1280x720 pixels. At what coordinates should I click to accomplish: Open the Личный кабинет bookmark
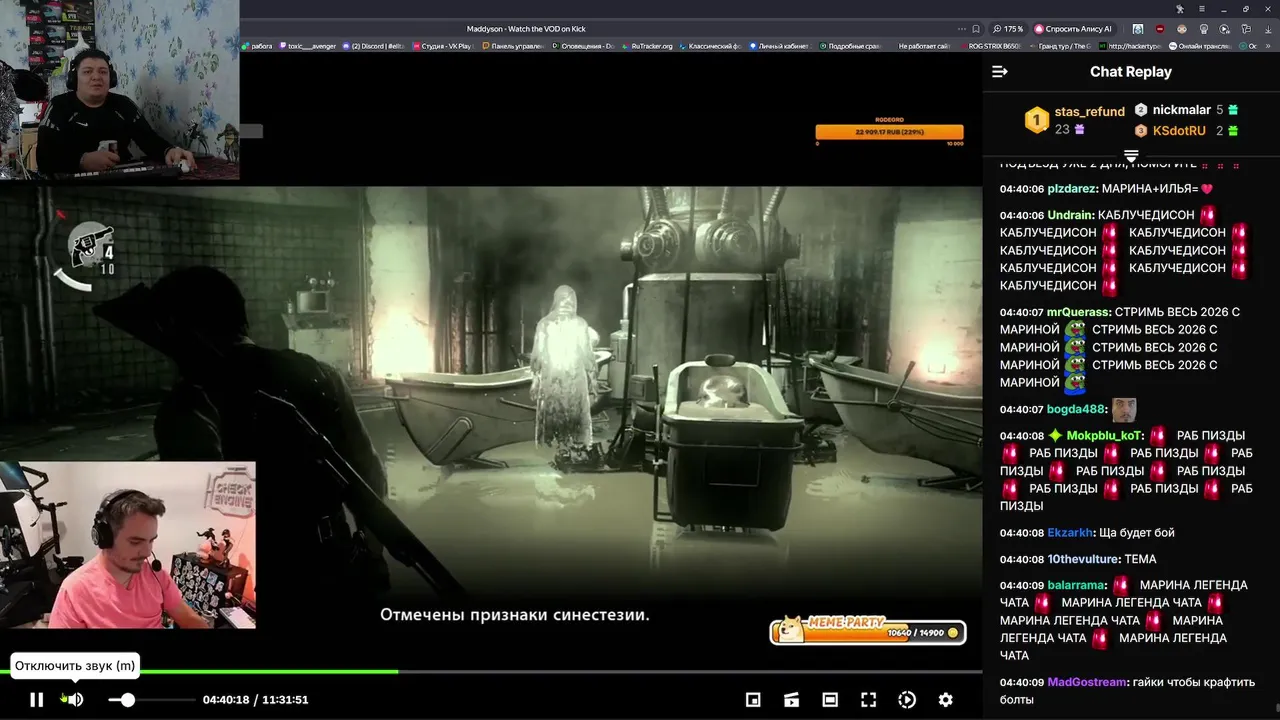click(779, 46)
